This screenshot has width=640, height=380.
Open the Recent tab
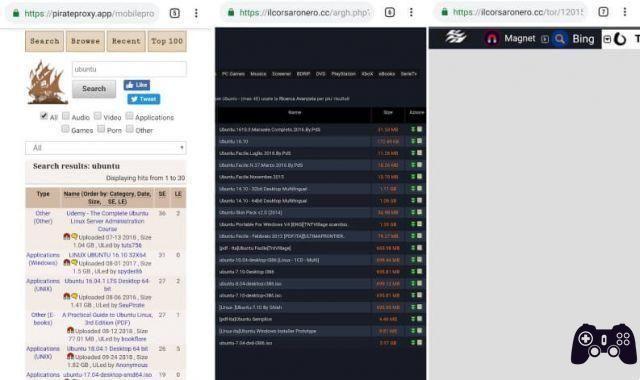[126, 41]
